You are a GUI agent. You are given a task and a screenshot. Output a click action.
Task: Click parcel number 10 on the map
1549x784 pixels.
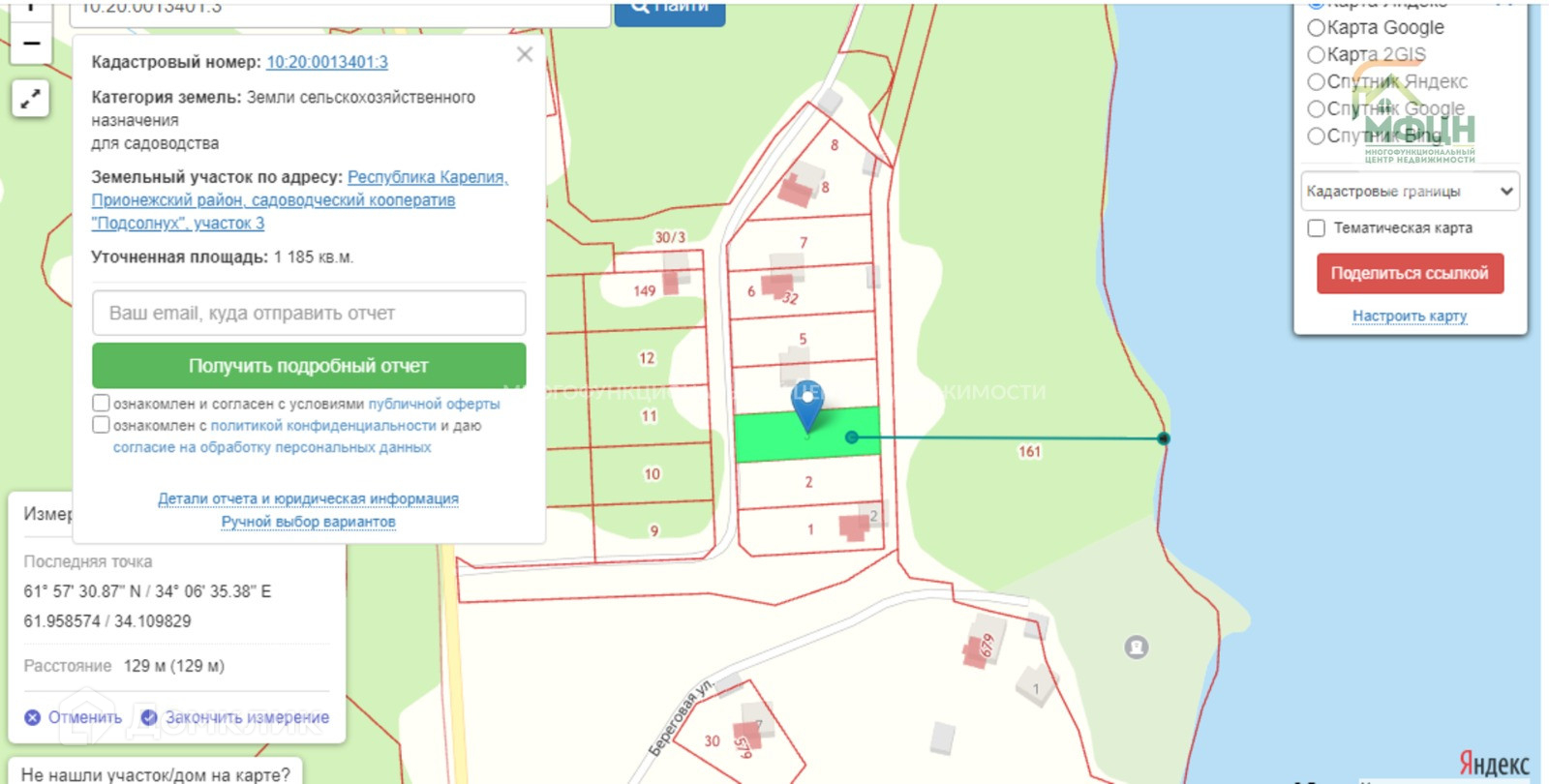pos(652,474)
